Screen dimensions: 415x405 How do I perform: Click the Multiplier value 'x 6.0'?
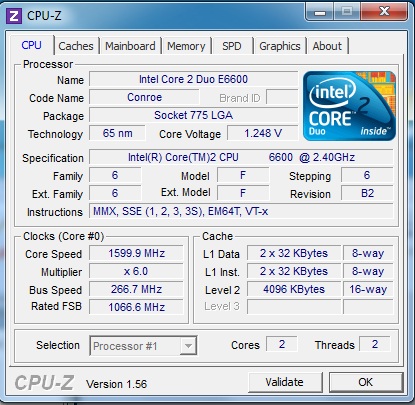click(136, 271)
